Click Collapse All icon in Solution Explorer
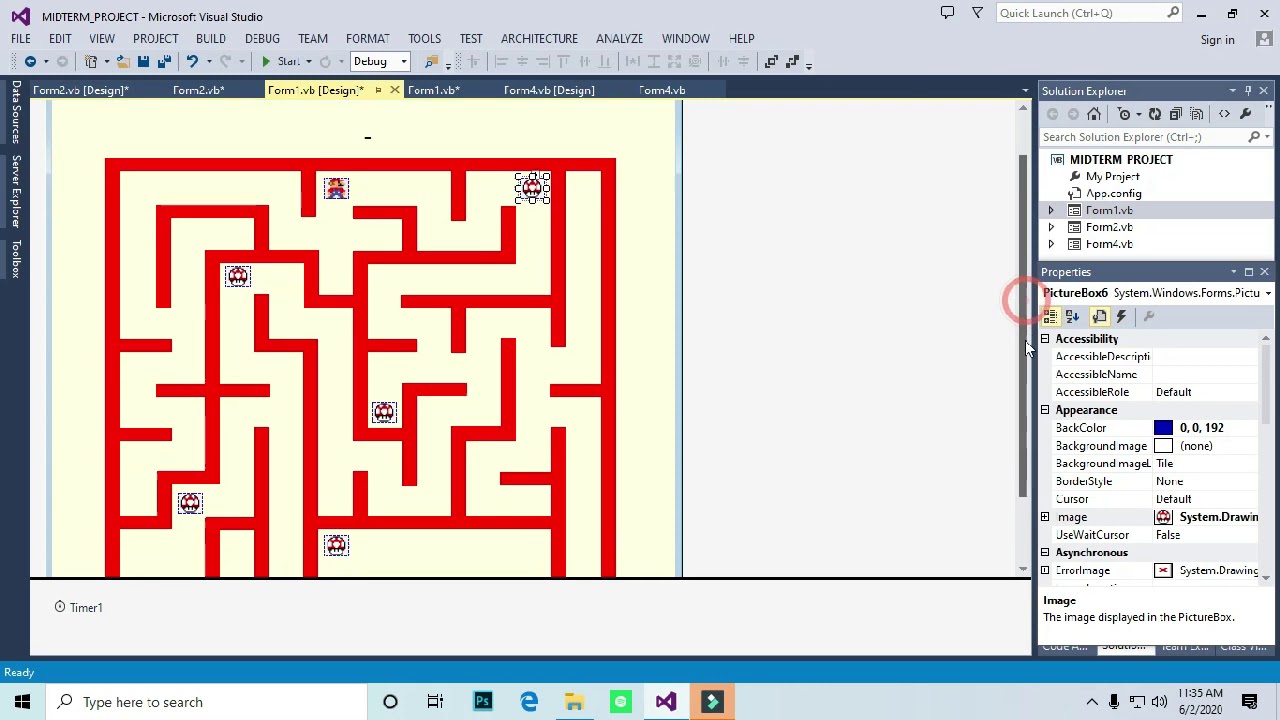This screenshot has height=720, width=1280. [1176, 114]
